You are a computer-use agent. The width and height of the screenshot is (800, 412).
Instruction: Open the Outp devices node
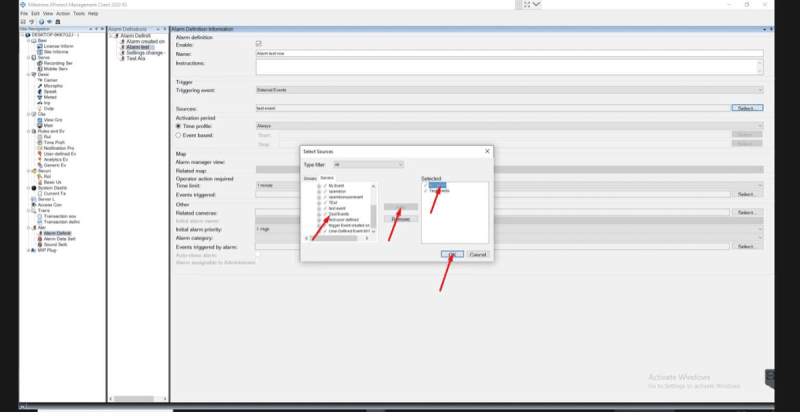click(49, 108)
